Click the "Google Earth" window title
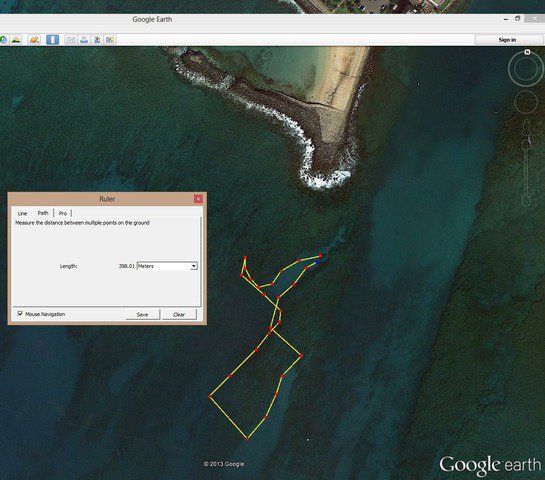545x480 pixels. point(152,19)
